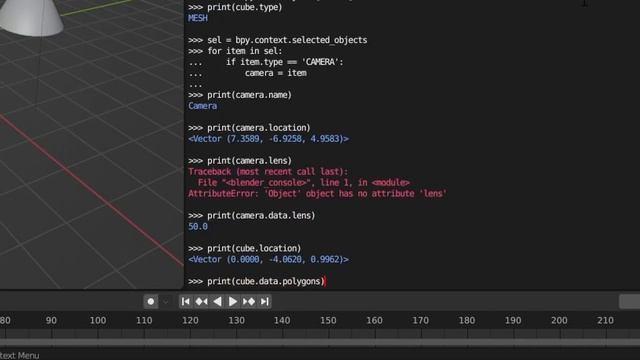Click the 'File "<blender_console>", line 1' traceback line
The width and height of the screenshot is (640, 360).
point(304,183)
